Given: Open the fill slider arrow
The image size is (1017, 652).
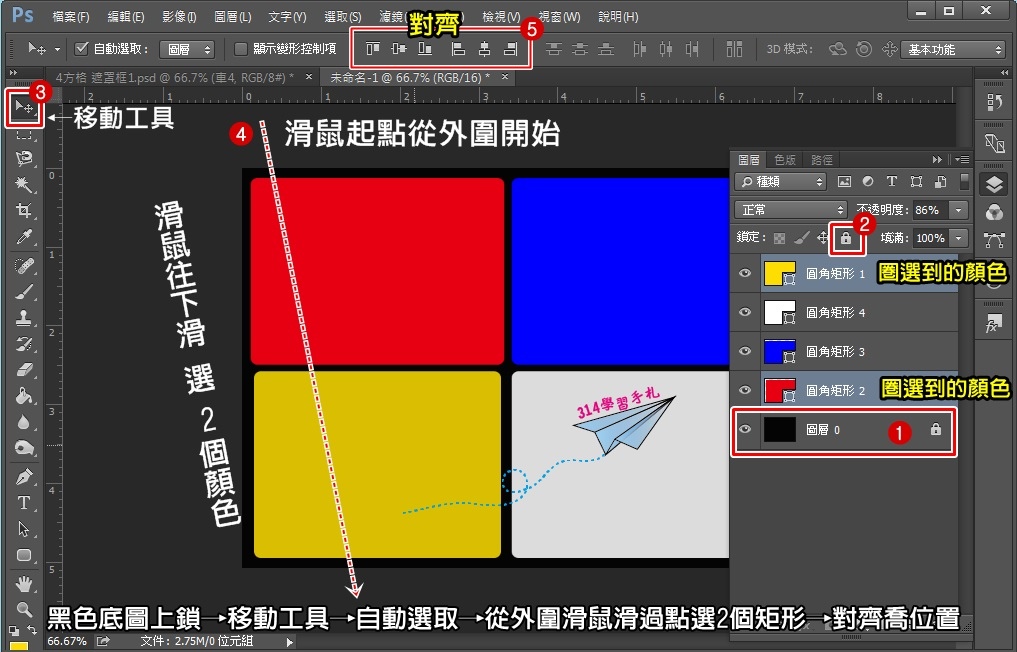Looking at the screenshot, I should [958, 238].
